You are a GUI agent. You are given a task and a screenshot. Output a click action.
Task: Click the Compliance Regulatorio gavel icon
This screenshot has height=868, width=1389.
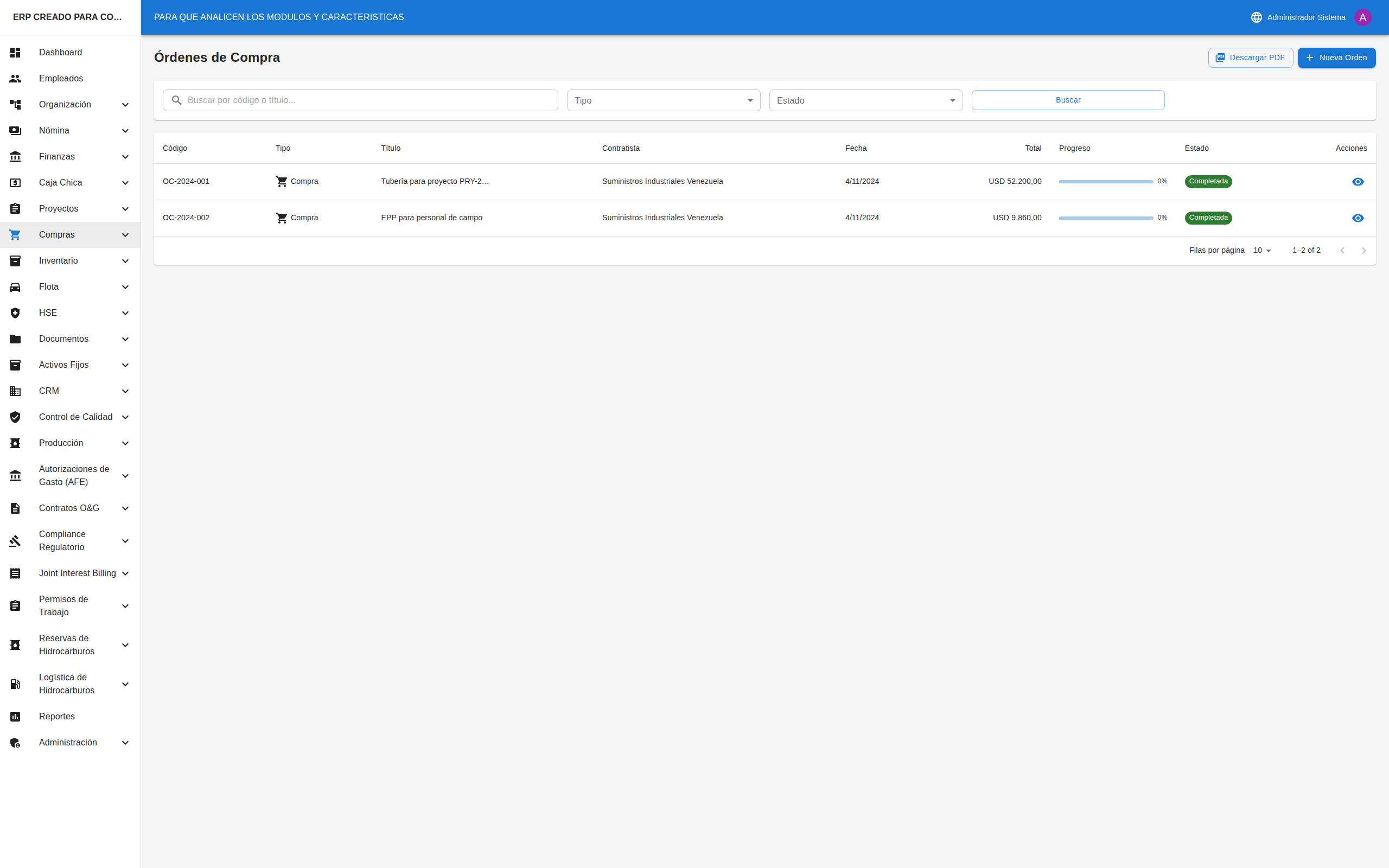16,541
